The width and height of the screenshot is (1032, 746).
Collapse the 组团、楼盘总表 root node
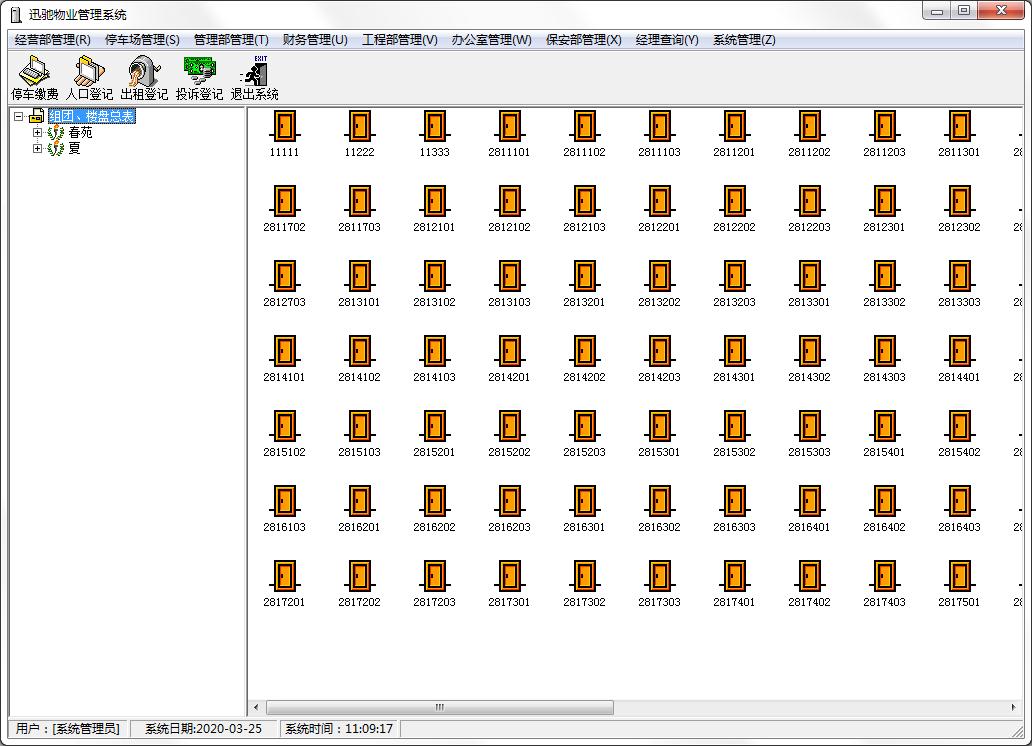[19, 117]
